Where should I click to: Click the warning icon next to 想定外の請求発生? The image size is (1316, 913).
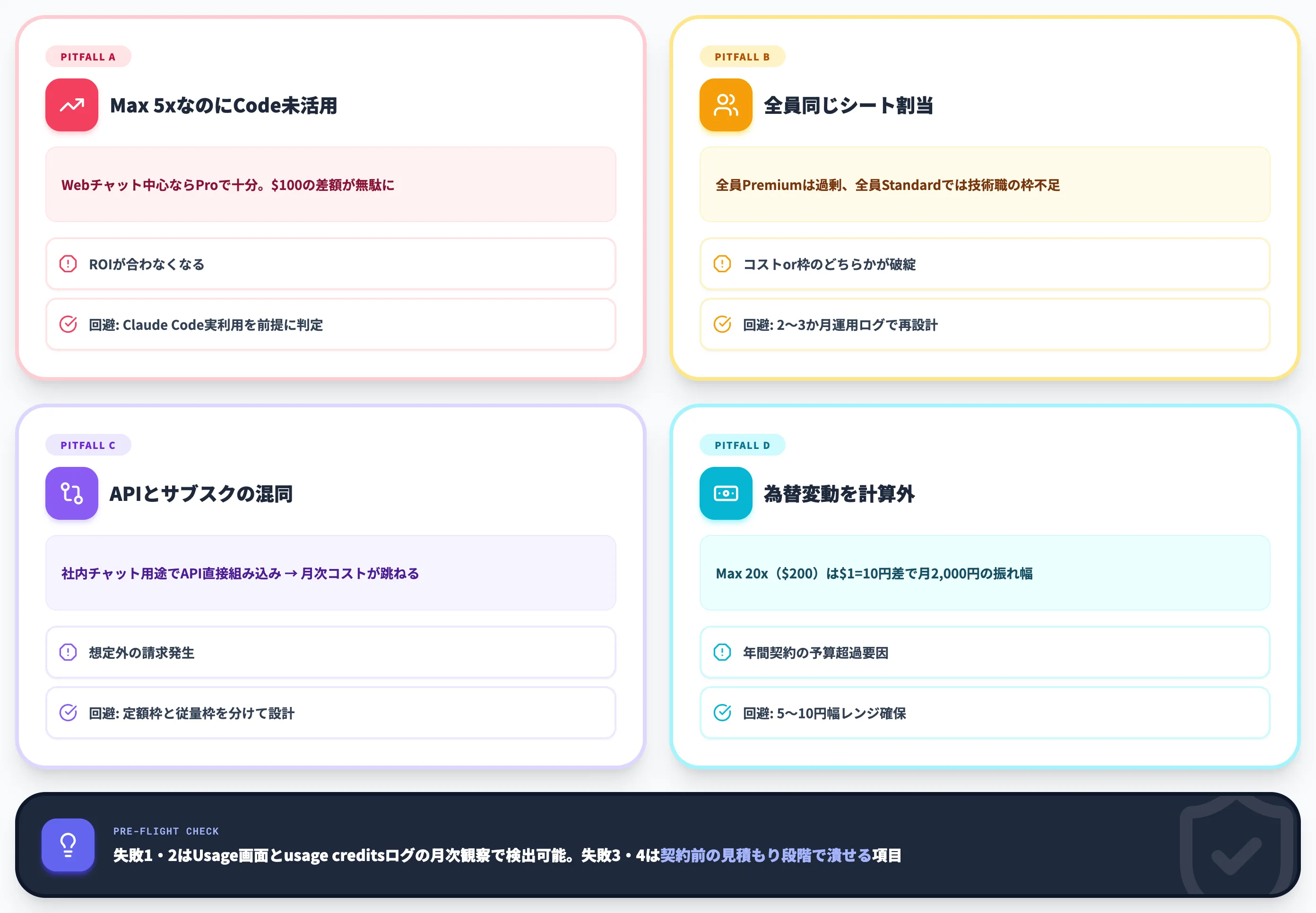68,652
